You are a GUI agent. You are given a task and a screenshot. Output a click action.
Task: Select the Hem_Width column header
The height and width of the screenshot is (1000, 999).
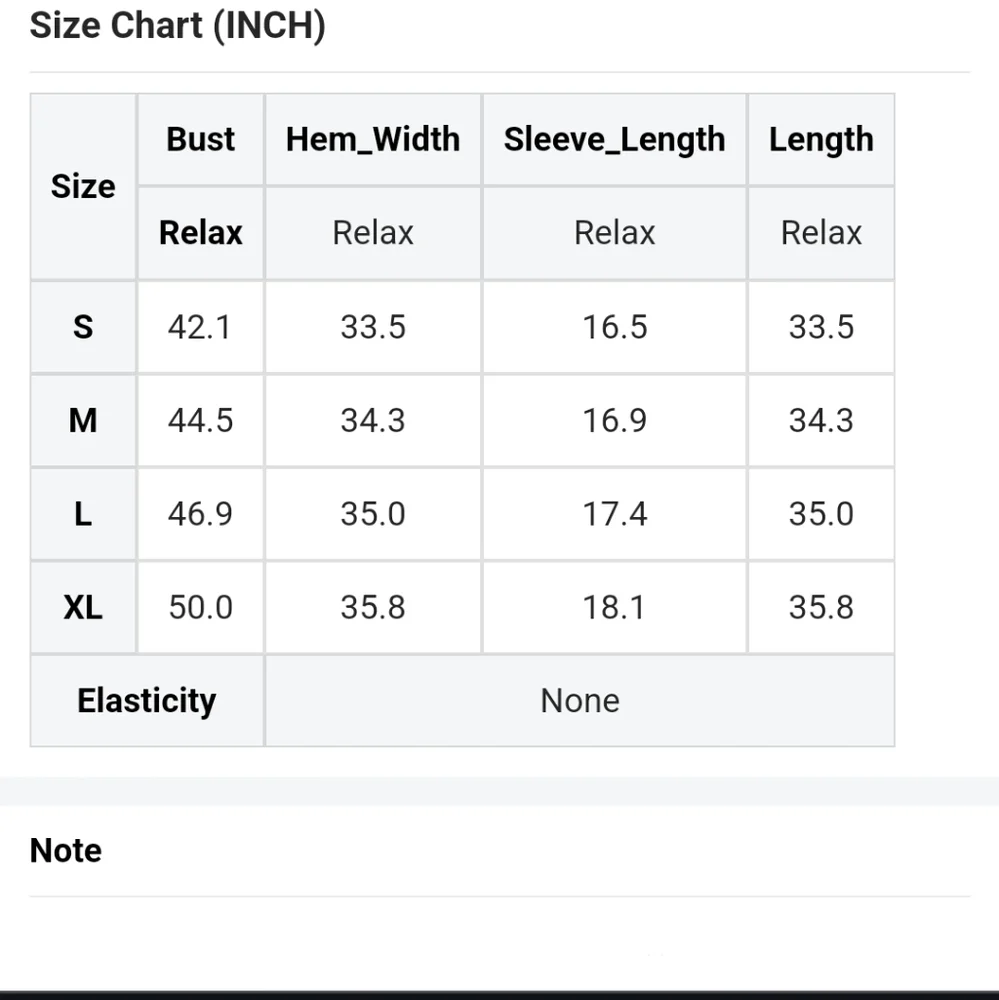click(x=373, y=140)
